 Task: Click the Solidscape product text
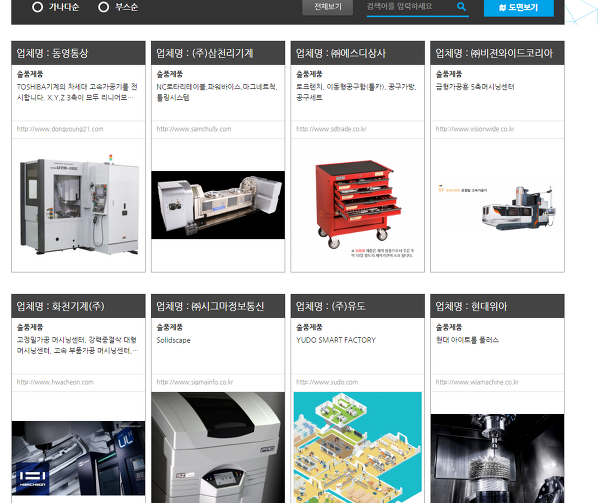pos(173,340)
